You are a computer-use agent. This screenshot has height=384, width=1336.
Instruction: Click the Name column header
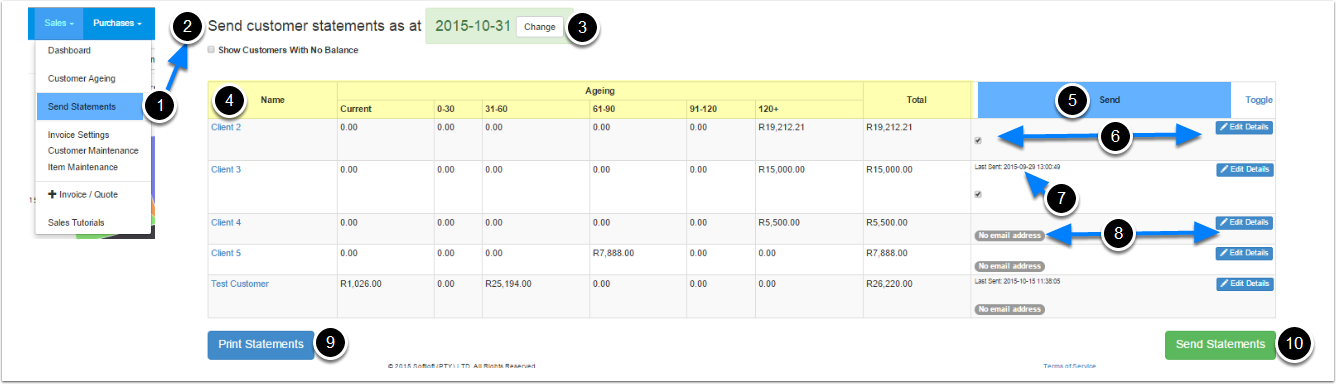coord(273,100)
